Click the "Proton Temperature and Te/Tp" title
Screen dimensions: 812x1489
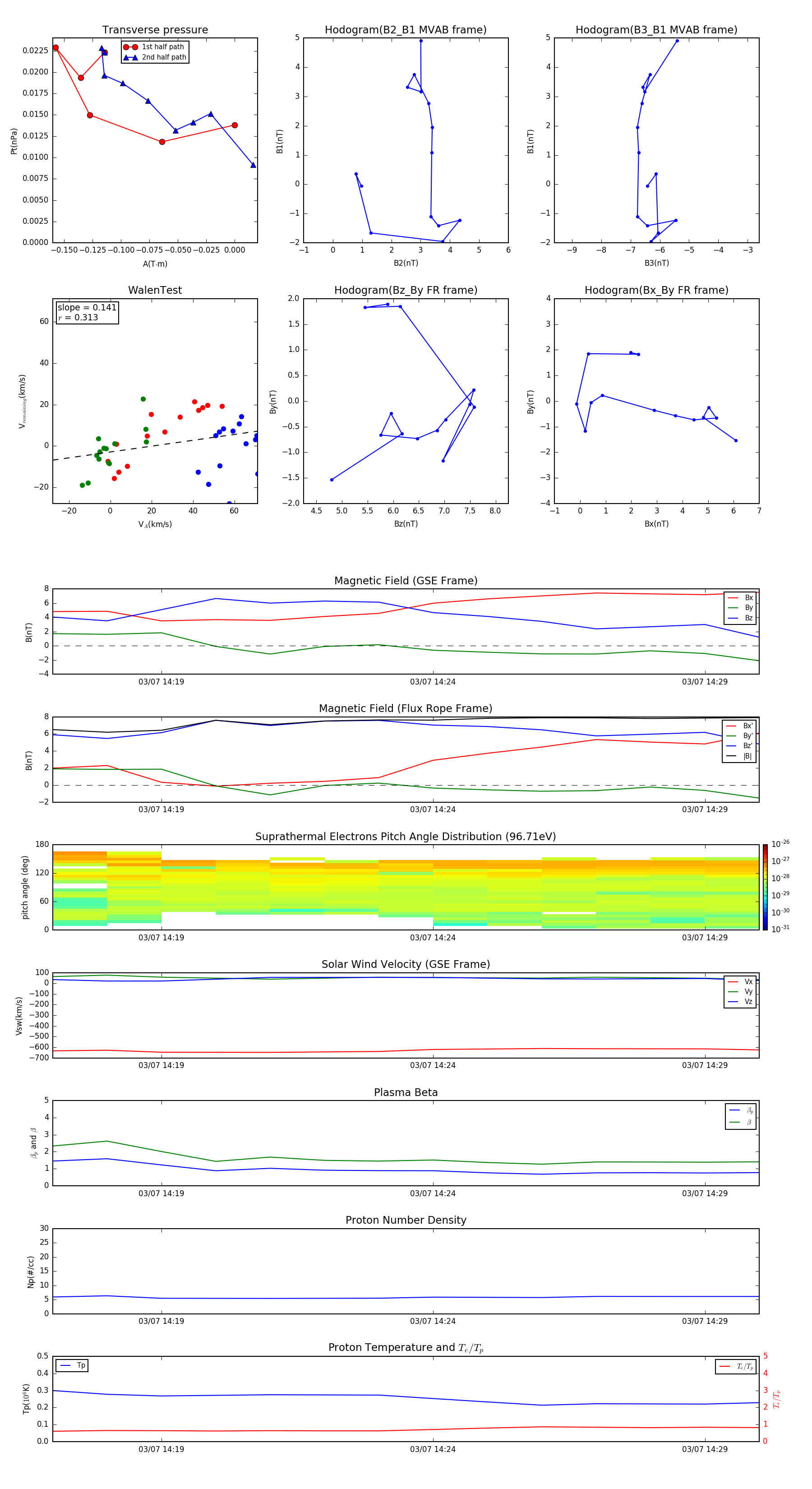click(x=406, y=1348)
